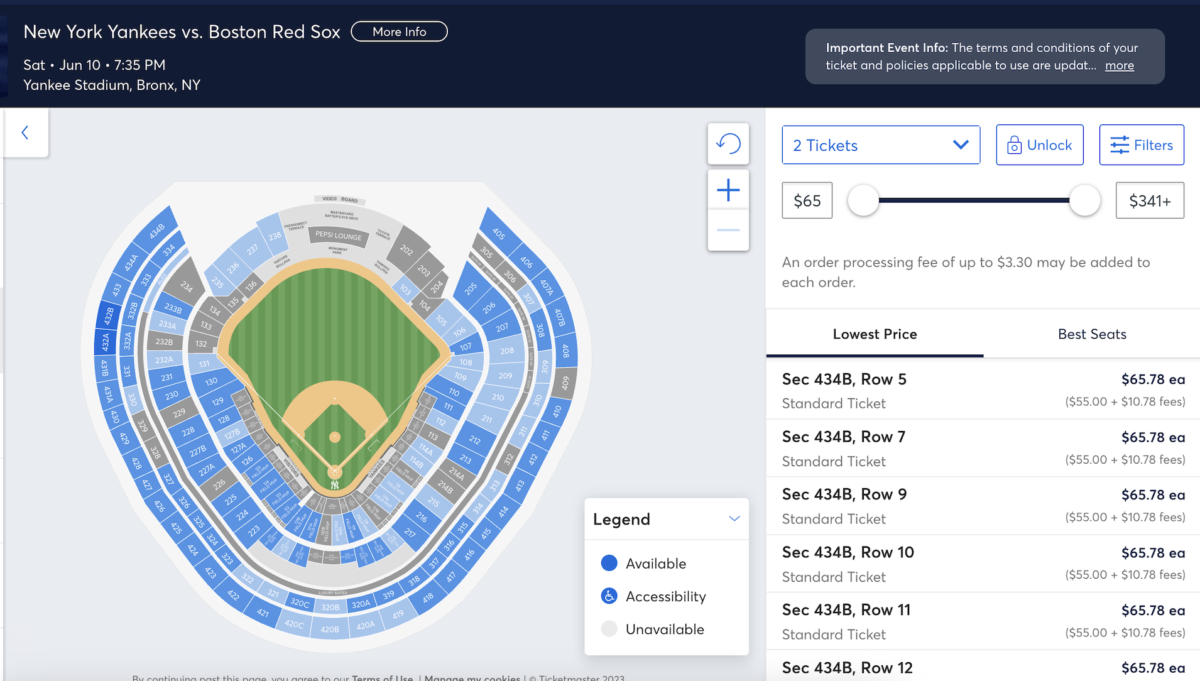
Task: Switch to the Best Seats tab
Action: (x=1091, y=334)
